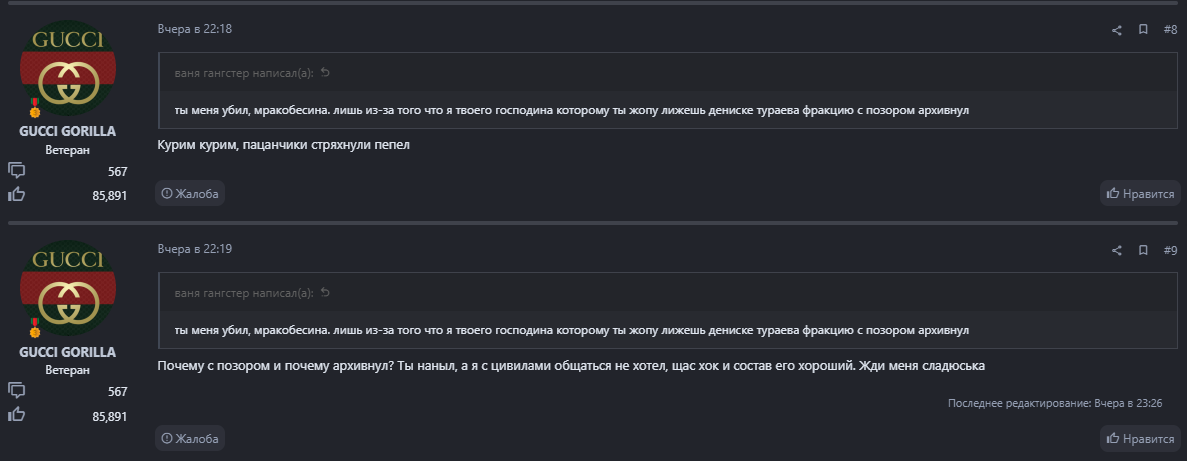Share post #9 using the share icon
The image size is (1187, 461).
[x=1117, y=249]
